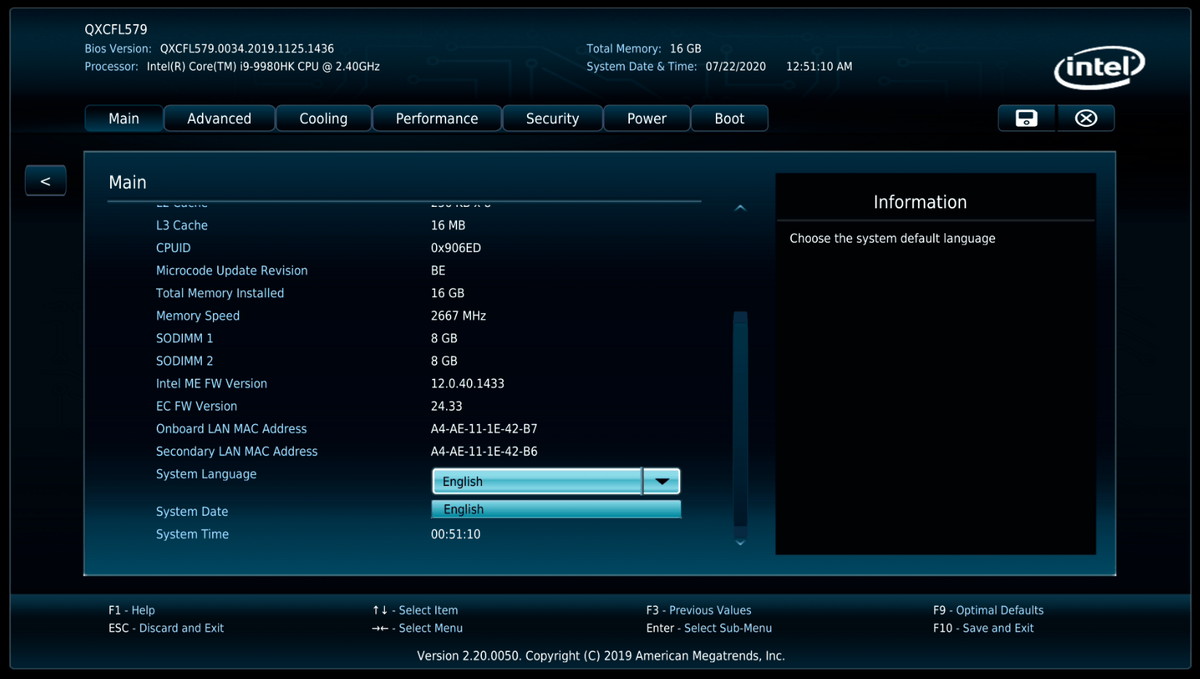Click the 00:51:10 System Time value
Screen dimensions: 1200x679
tap(456, 534)
